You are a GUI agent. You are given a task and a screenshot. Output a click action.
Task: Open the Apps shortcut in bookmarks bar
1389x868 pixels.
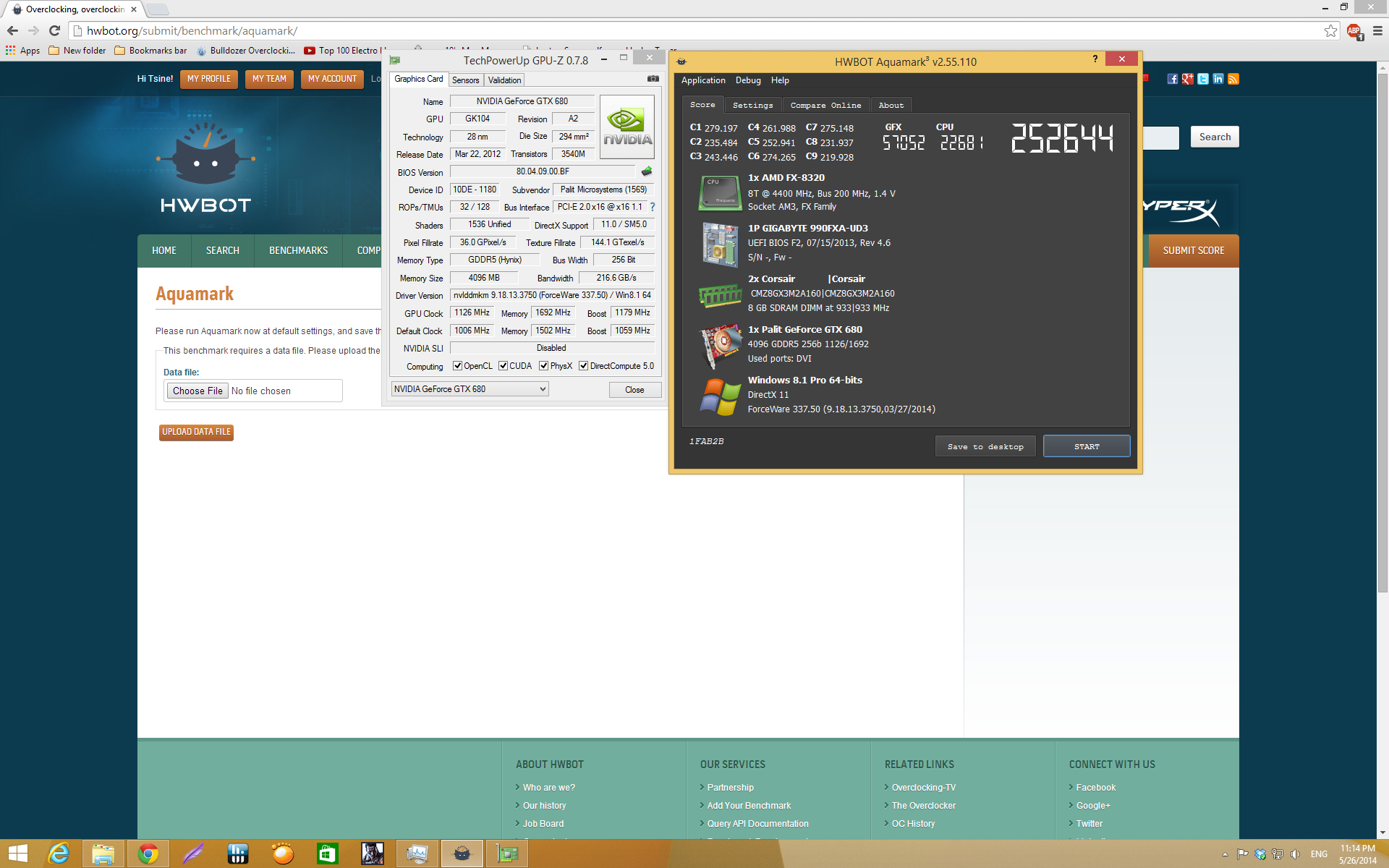(22, 51)
